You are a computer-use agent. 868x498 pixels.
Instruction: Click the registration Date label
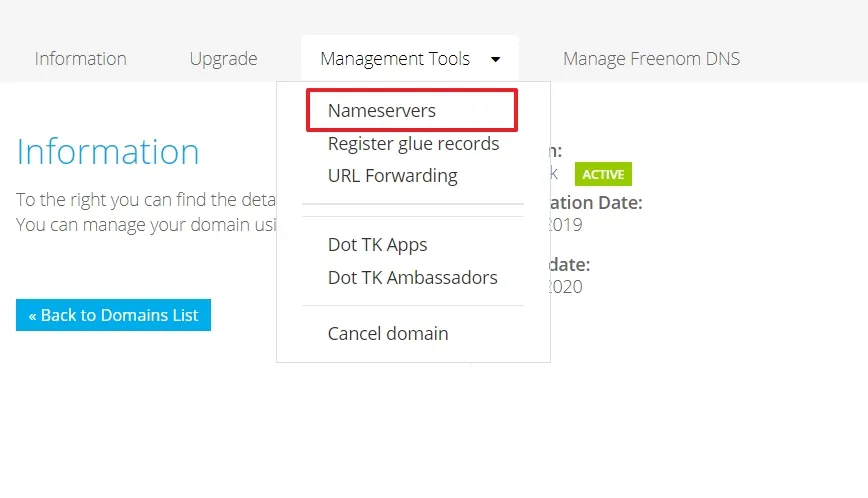coord(596,203)
